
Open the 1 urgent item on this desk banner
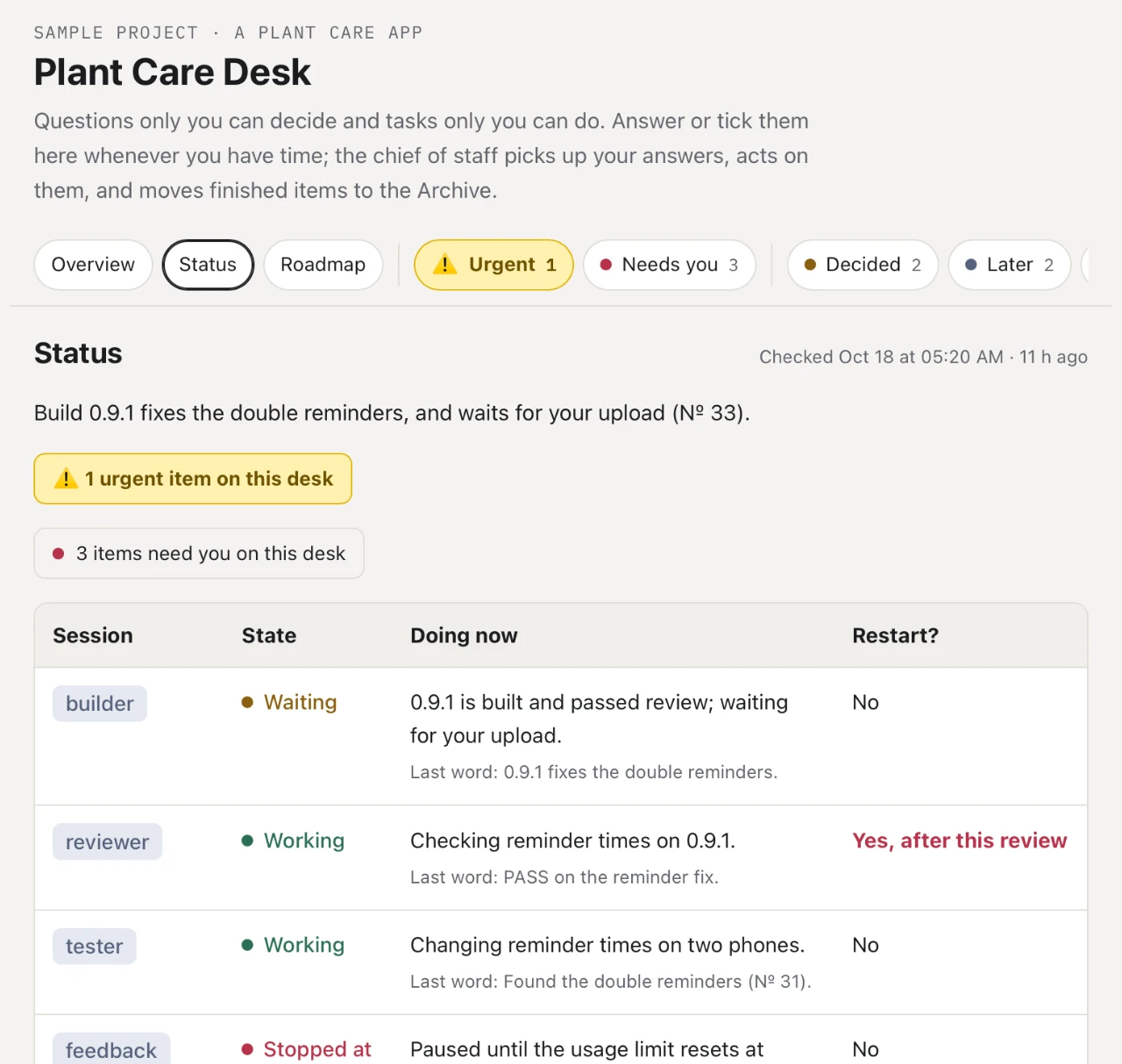click(193, 479)
